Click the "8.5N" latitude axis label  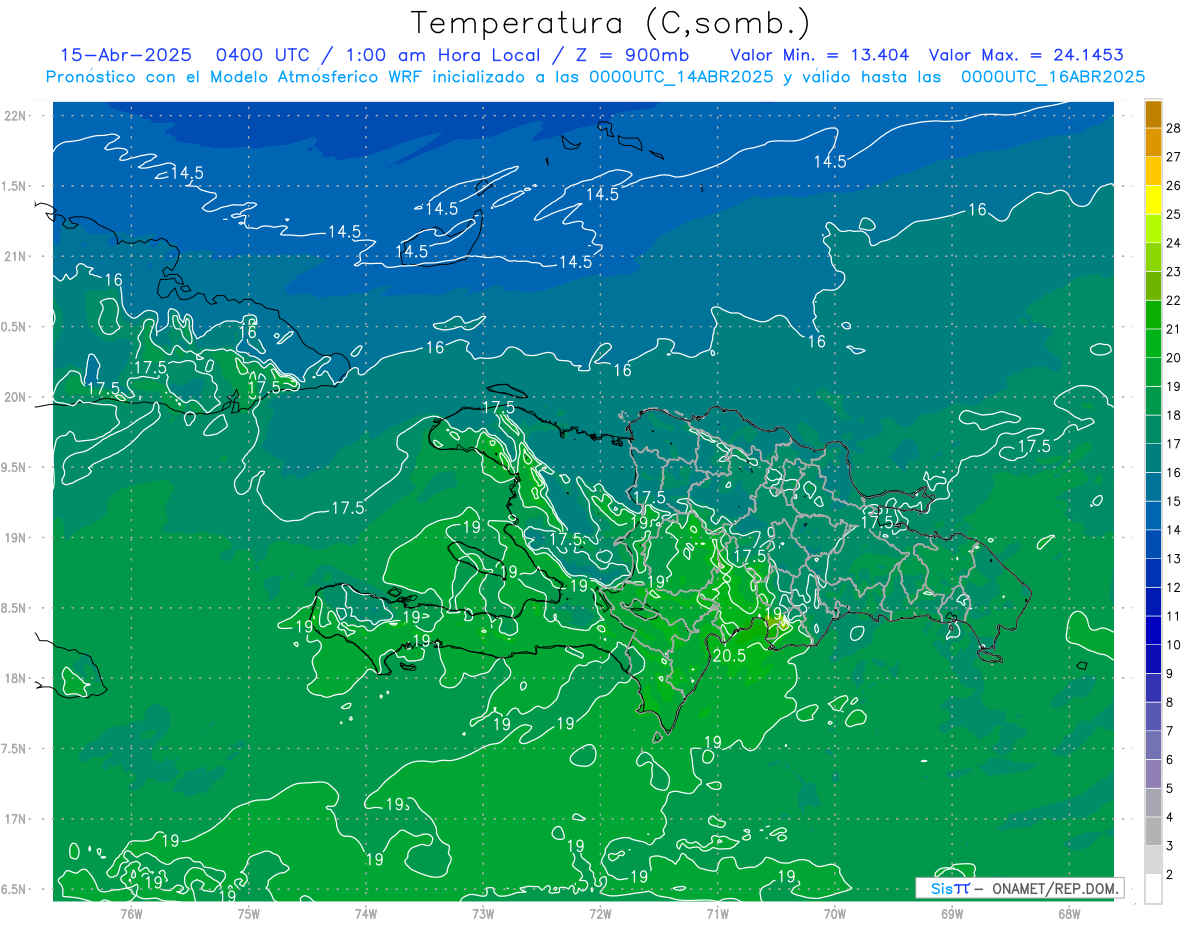tap(15, 608)
